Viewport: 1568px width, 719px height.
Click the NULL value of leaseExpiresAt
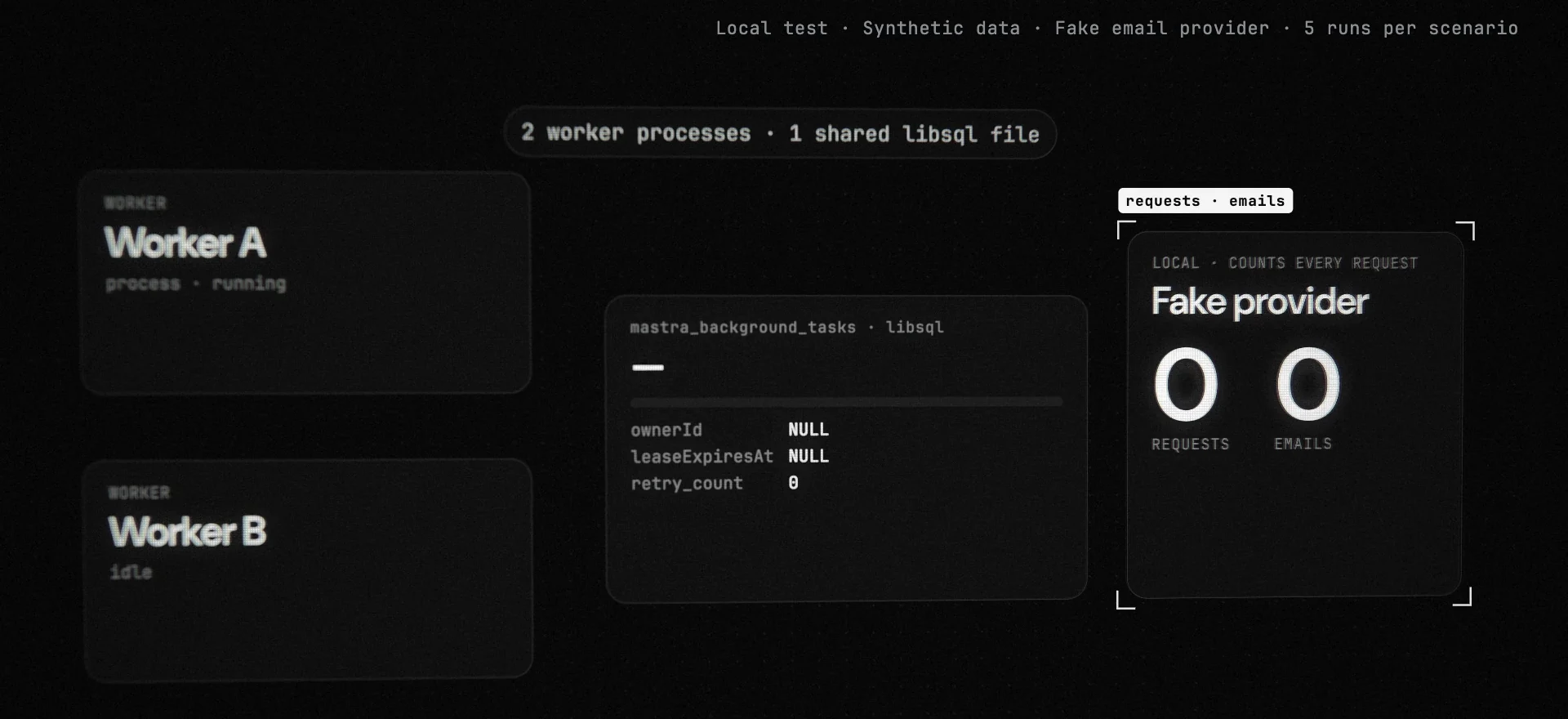point(808,457)
